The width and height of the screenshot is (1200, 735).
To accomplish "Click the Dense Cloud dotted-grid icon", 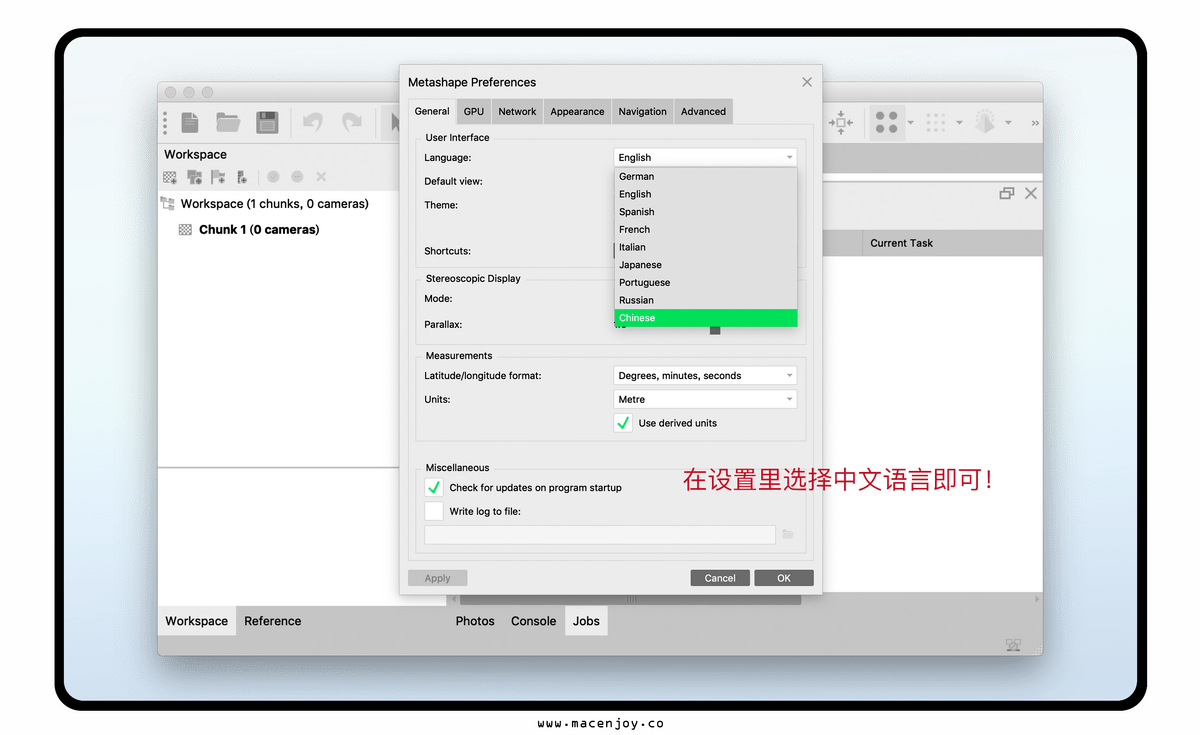I will click(x=936, y=122).
